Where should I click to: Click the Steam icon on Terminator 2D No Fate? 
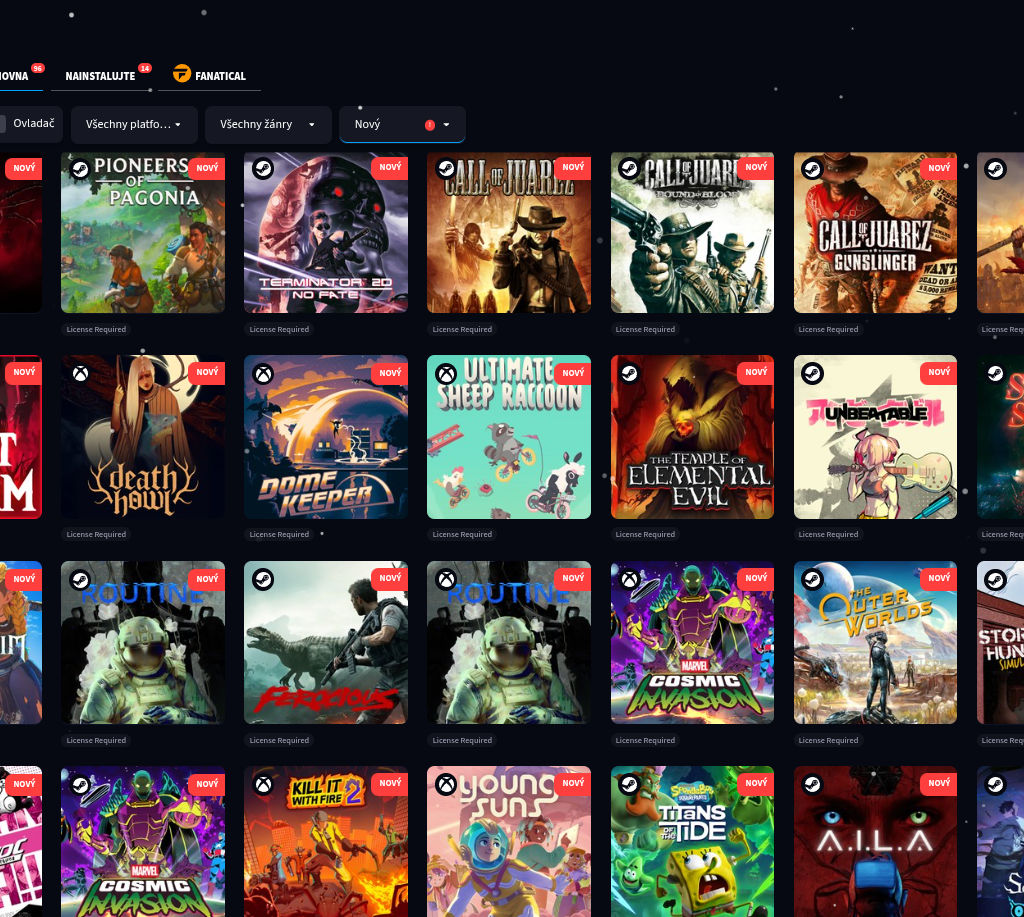(x=262, y=169)
